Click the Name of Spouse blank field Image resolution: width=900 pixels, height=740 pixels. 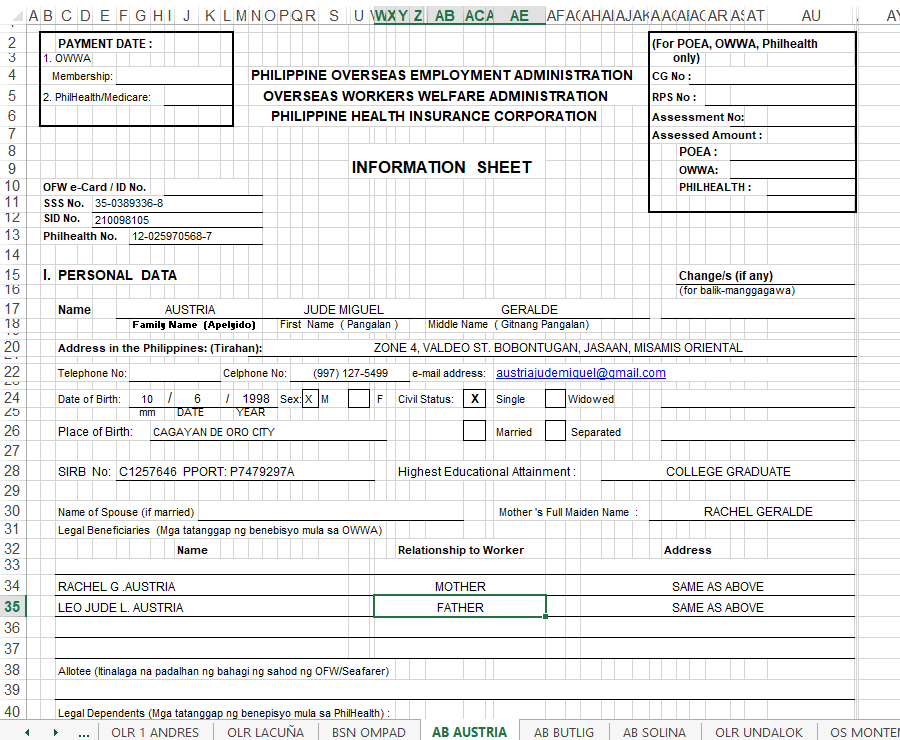(331, 512)
